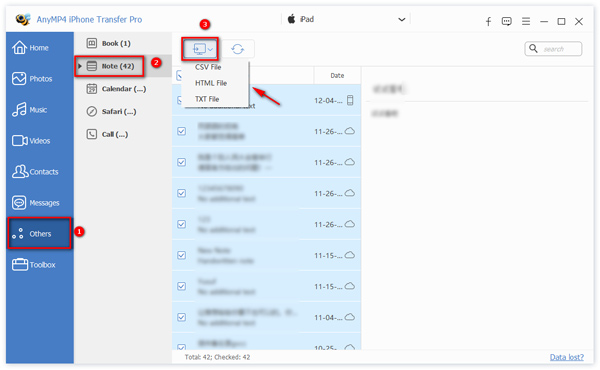The height and width of the screenshot is (370, 600).
Task: Uncheck the first 11-15 note checkbox
Action: [182, 255]
